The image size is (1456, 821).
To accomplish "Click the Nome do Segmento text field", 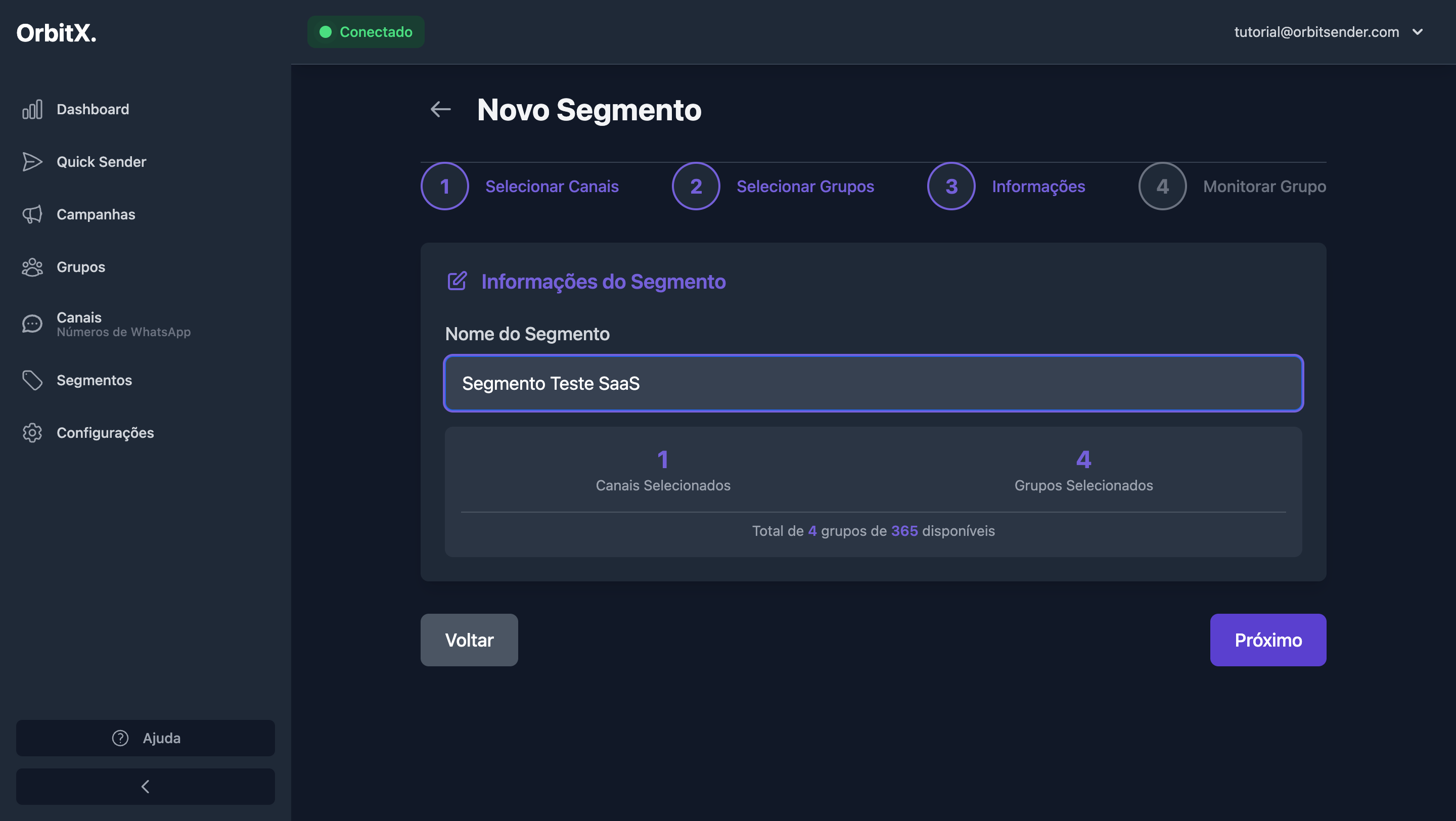I will click(873, 384).
